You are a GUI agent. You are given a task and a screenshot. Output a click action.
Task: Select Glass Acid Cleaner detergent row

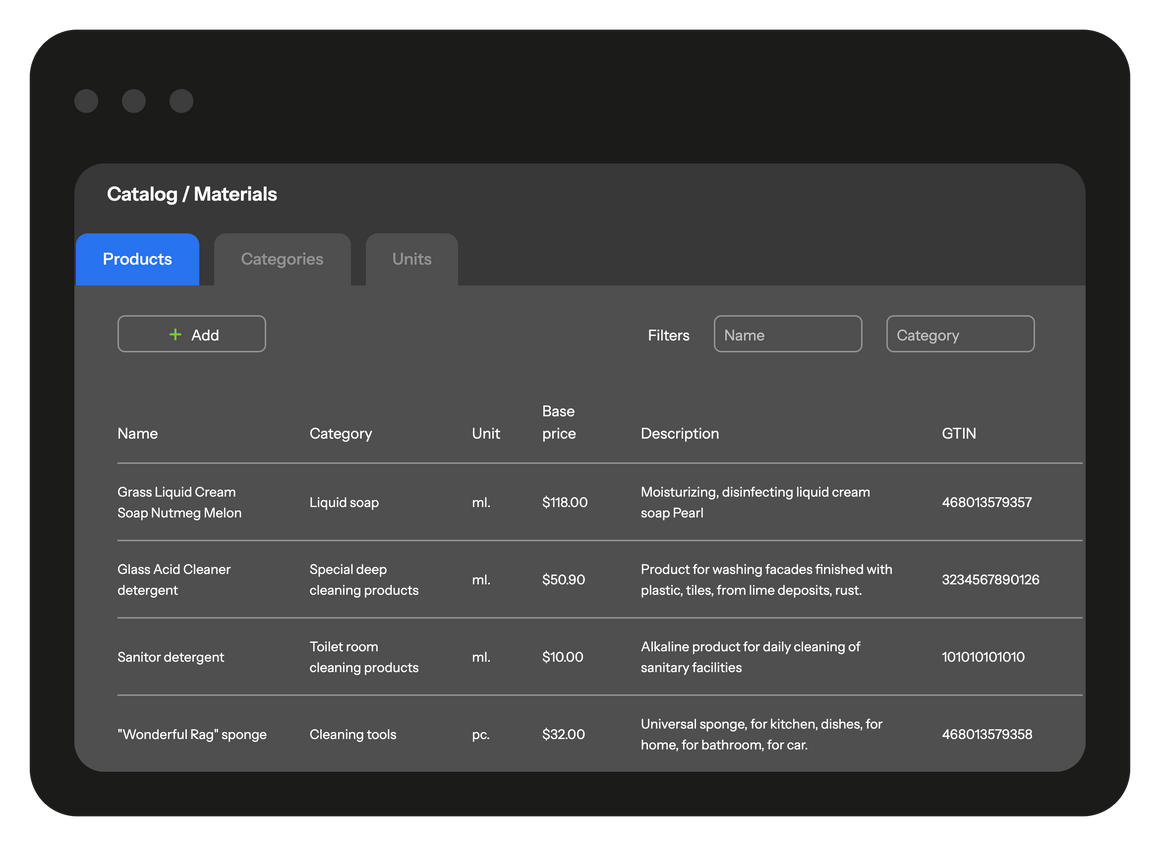pyautogui.click(x=174, y=580)
